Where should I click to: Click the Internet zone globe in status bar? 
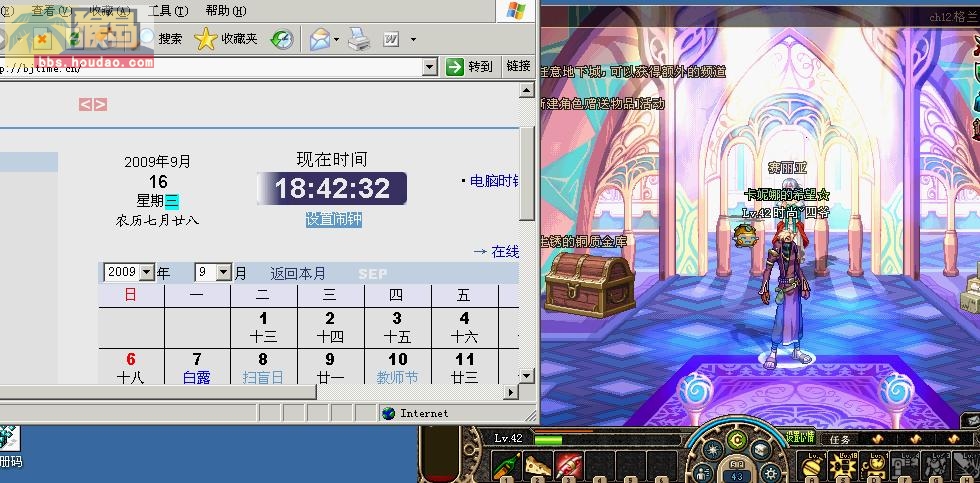click(389, 413)
